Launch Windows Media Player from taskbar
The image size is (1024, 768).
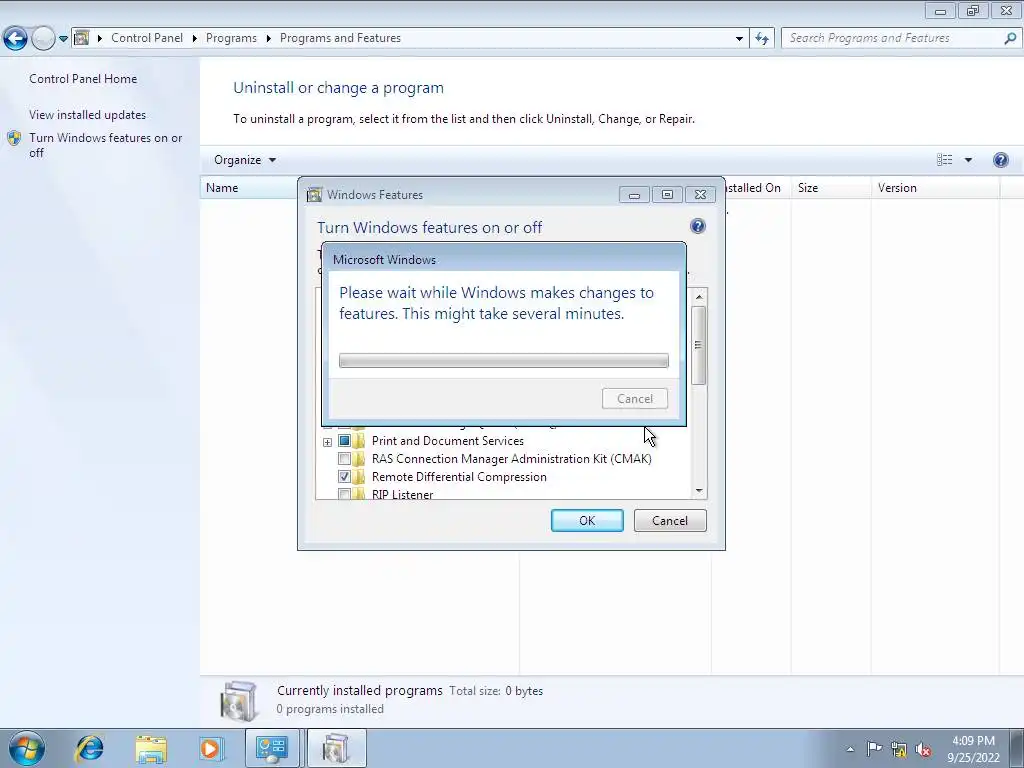(x=211, y=748)
